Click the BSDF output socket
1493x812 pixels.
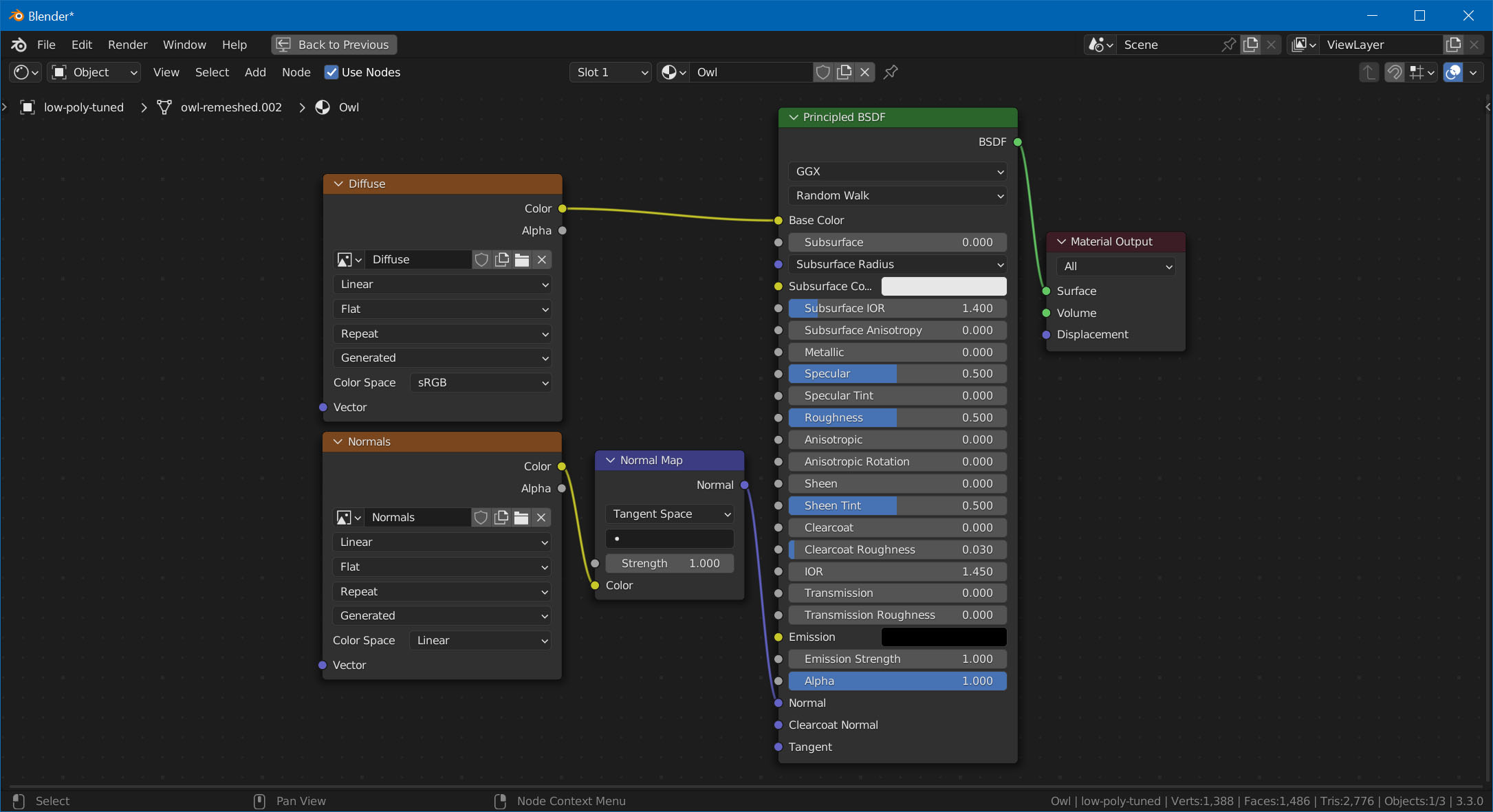point(1018,142)
